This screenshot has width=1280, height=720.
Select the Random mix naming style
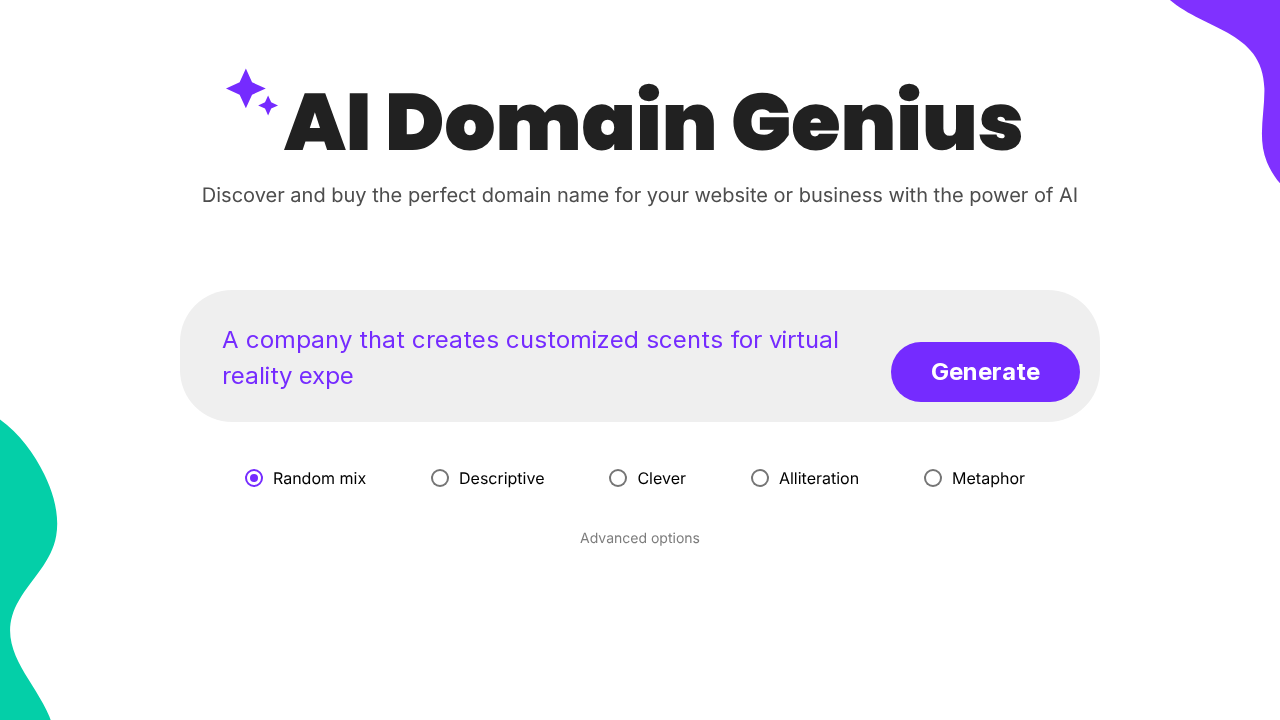(x=253, y=478)
